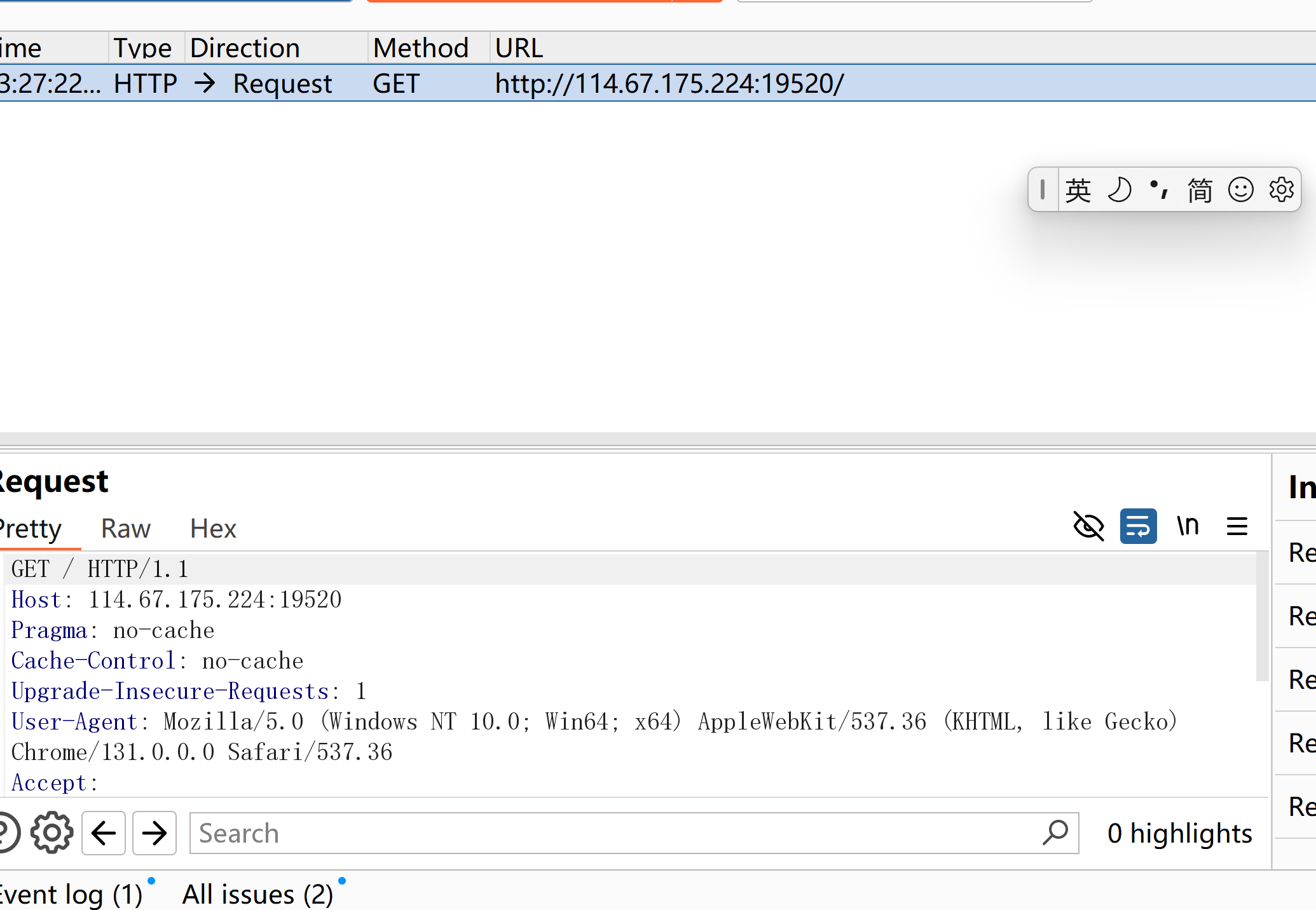The image size is (1316, 910).
Task: Click the search settings gear icon
Action: pyautogui.click(x=52, y=832)
